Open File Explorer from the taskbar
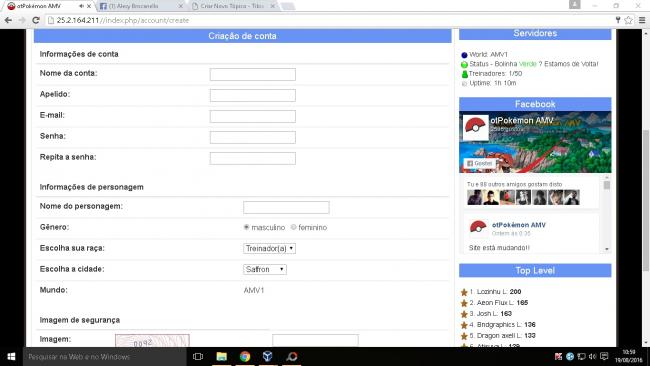 [221, 356]
